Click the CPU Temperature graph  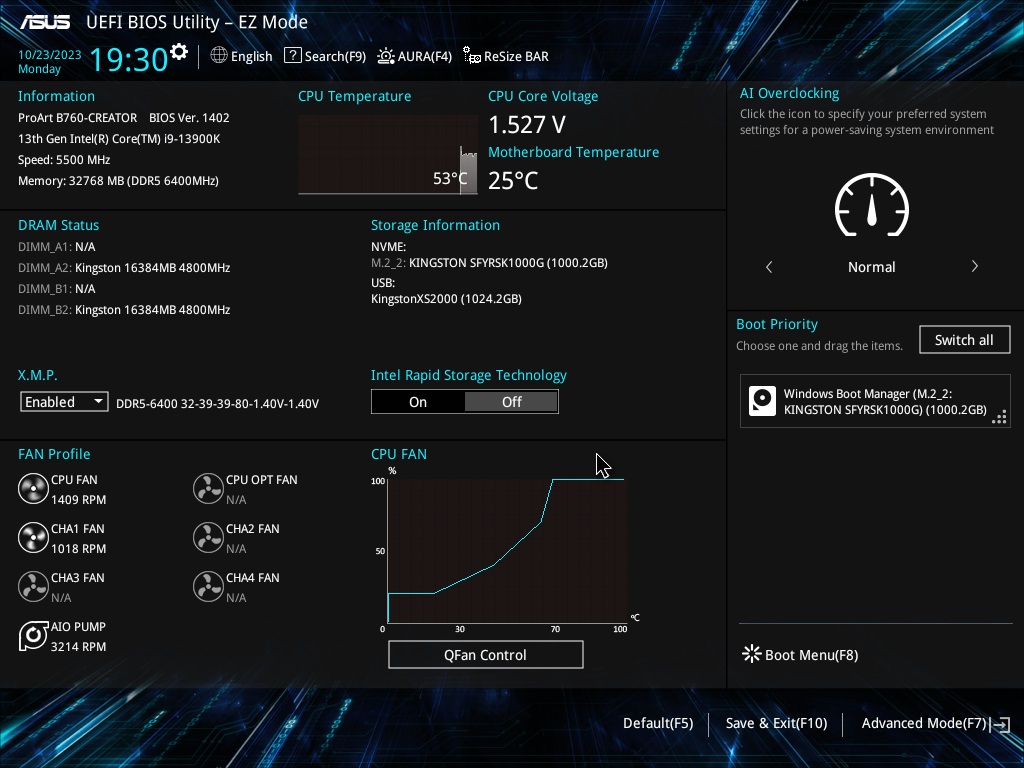coord(388,155)
